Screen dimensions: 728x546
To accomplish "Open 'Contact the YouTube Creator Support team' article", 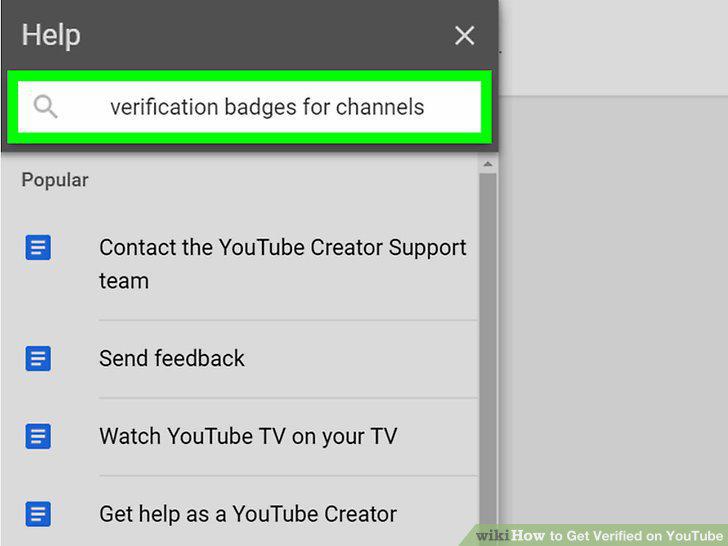I will (x=282, y=264).
